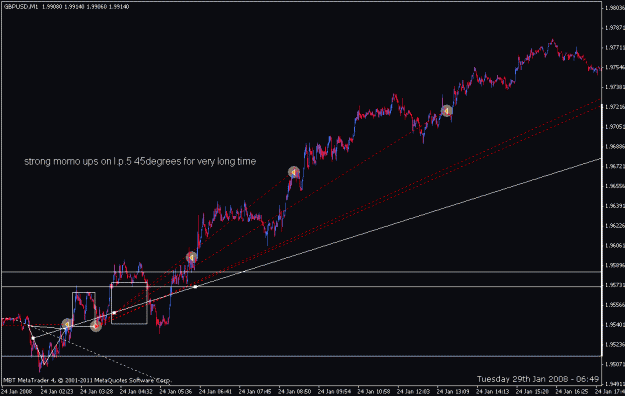Click the '24 Jan 16:25' time axis label

coord(572,392)
